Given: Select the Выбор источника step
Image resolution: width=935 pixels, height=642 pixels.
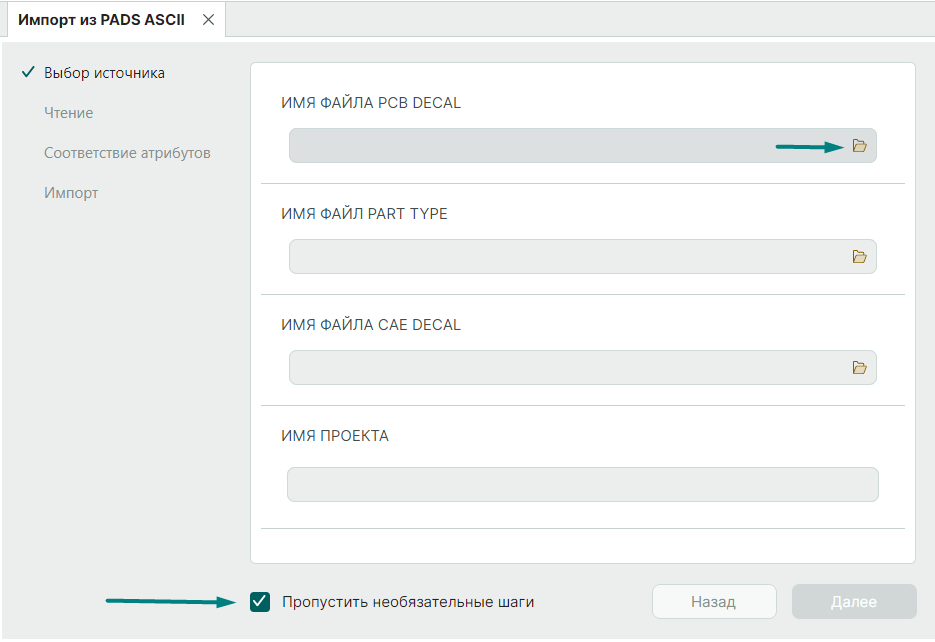Looking at the screenshot, I should (x=104, y=73).
